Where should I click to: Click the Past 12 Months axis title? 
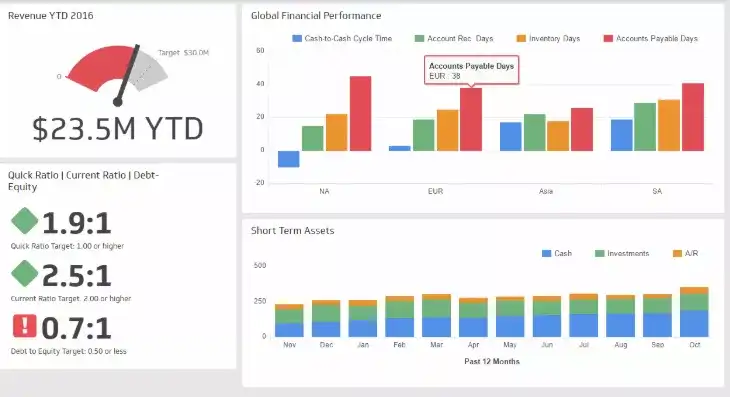point(492,362)
